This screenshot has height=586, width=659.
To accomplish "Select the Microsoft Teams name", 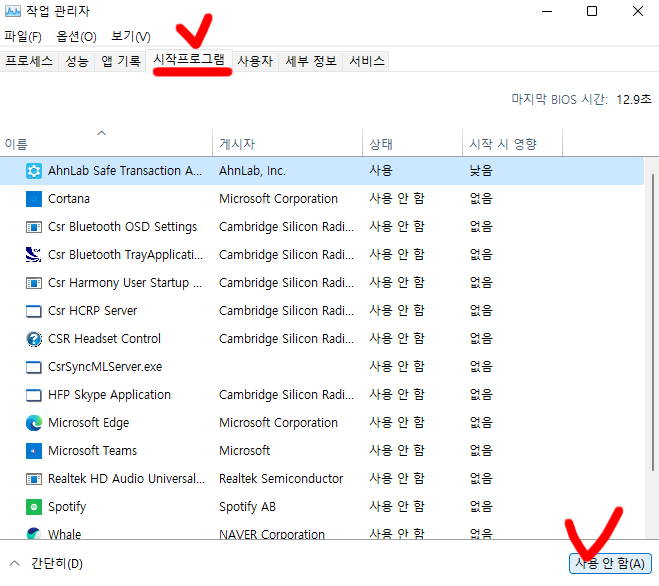I will point(92,451).
